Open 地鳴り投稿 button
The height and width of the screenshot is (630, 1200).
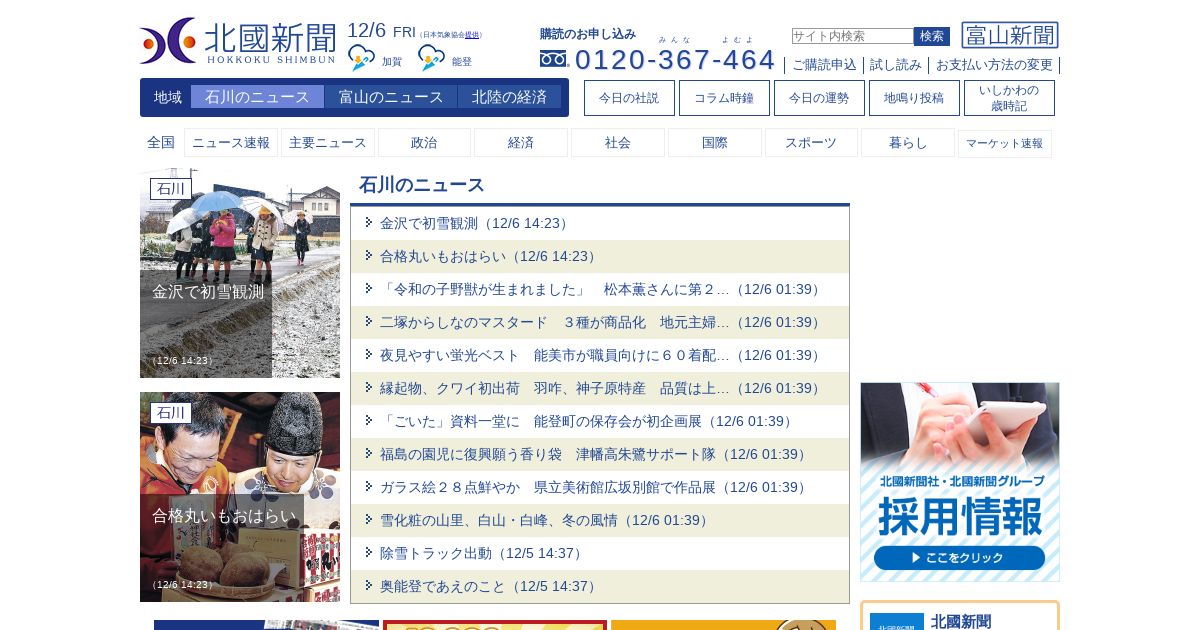(x=914, y=98)
